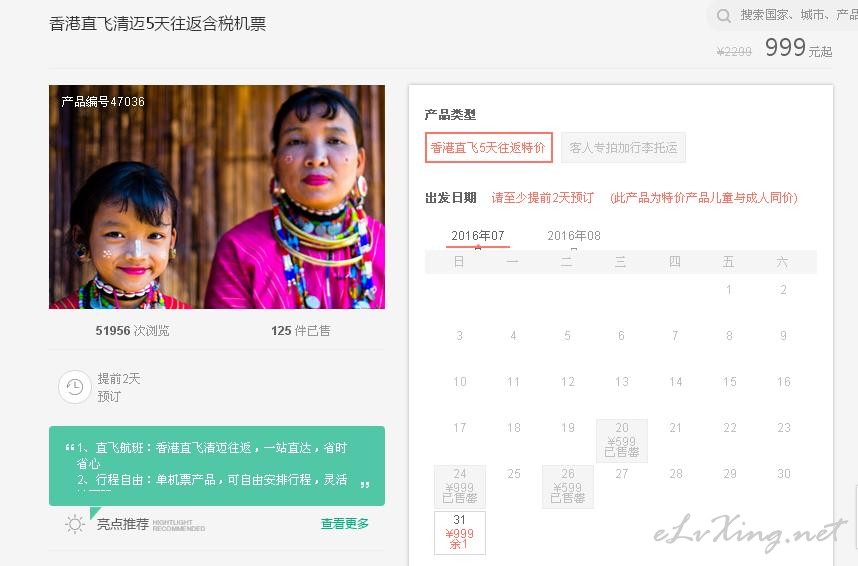The width and height of the screenshot is (858, 566).
Task: Switch calendar to 2016年07 tab
Action: pyautogui.click(x=478, y=236)
